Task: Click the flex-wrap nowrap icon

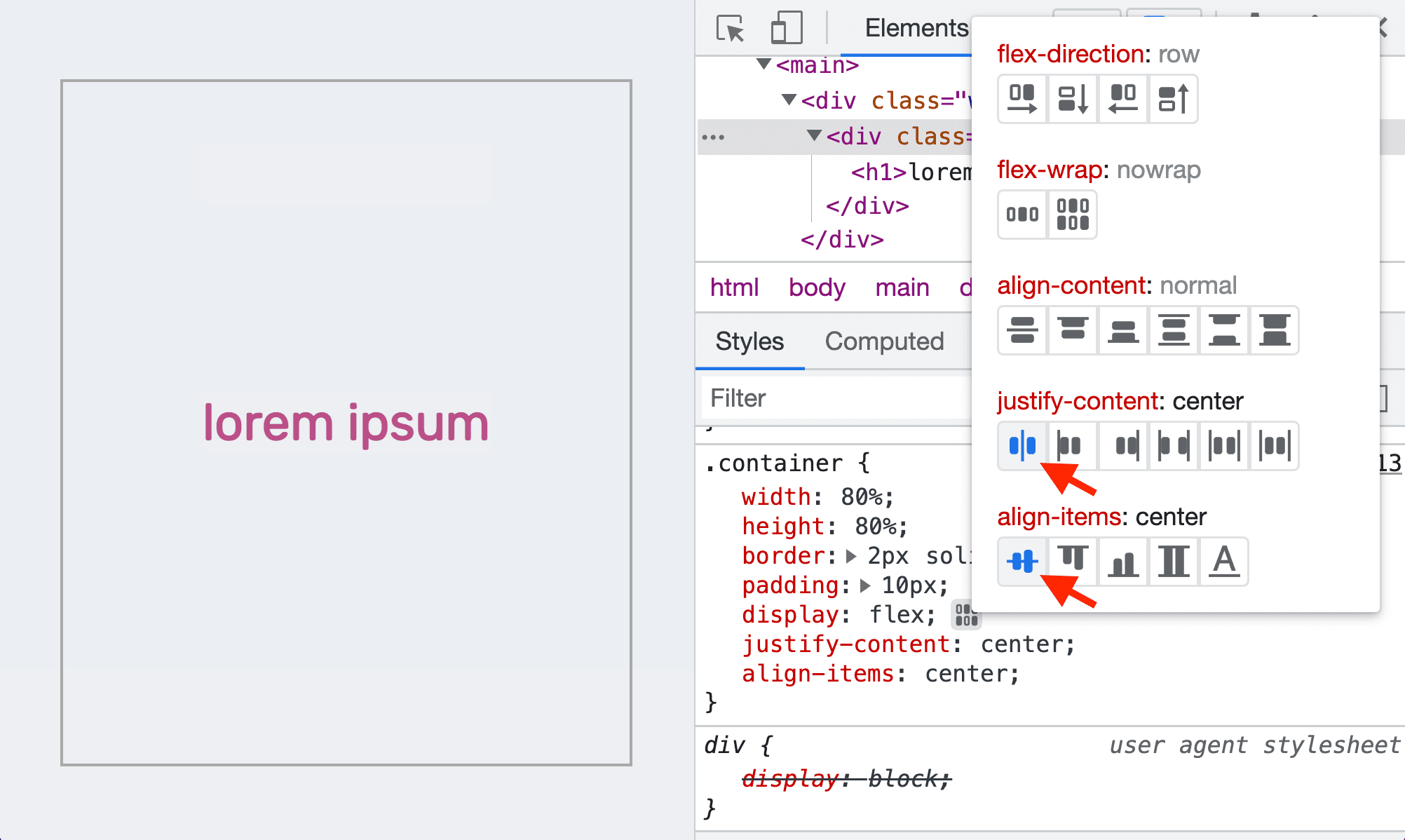Action: [x=1021, y=213]
